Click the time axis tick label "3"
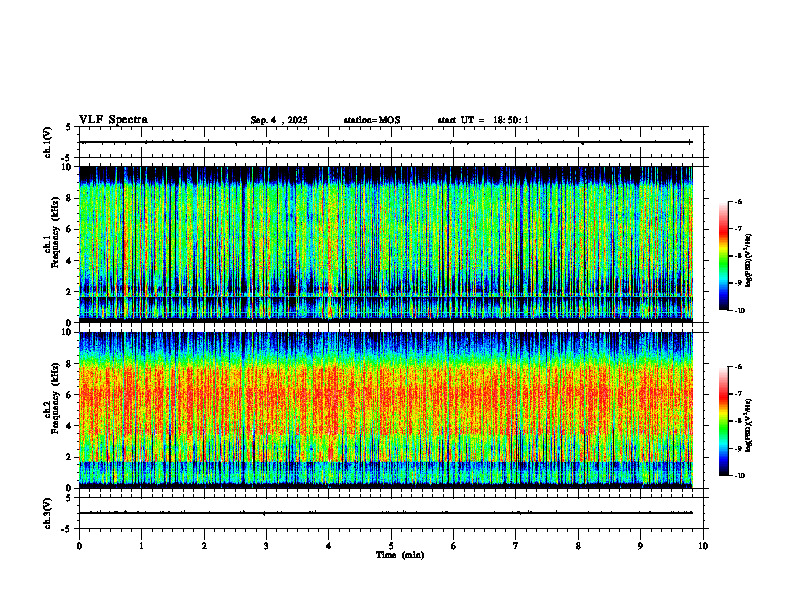Screen dimensions: 792x612 tap(266, 546)
